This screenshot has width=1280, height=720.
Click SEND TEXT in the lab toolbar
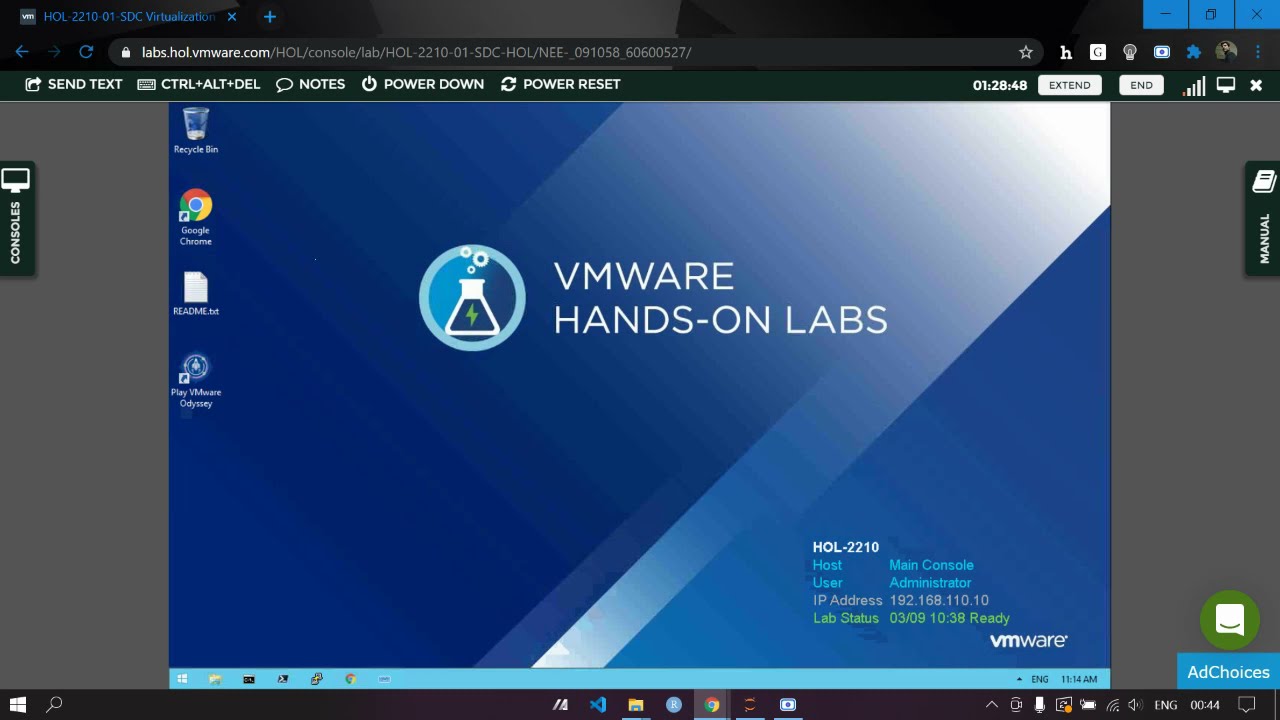(x=74, y=84)
